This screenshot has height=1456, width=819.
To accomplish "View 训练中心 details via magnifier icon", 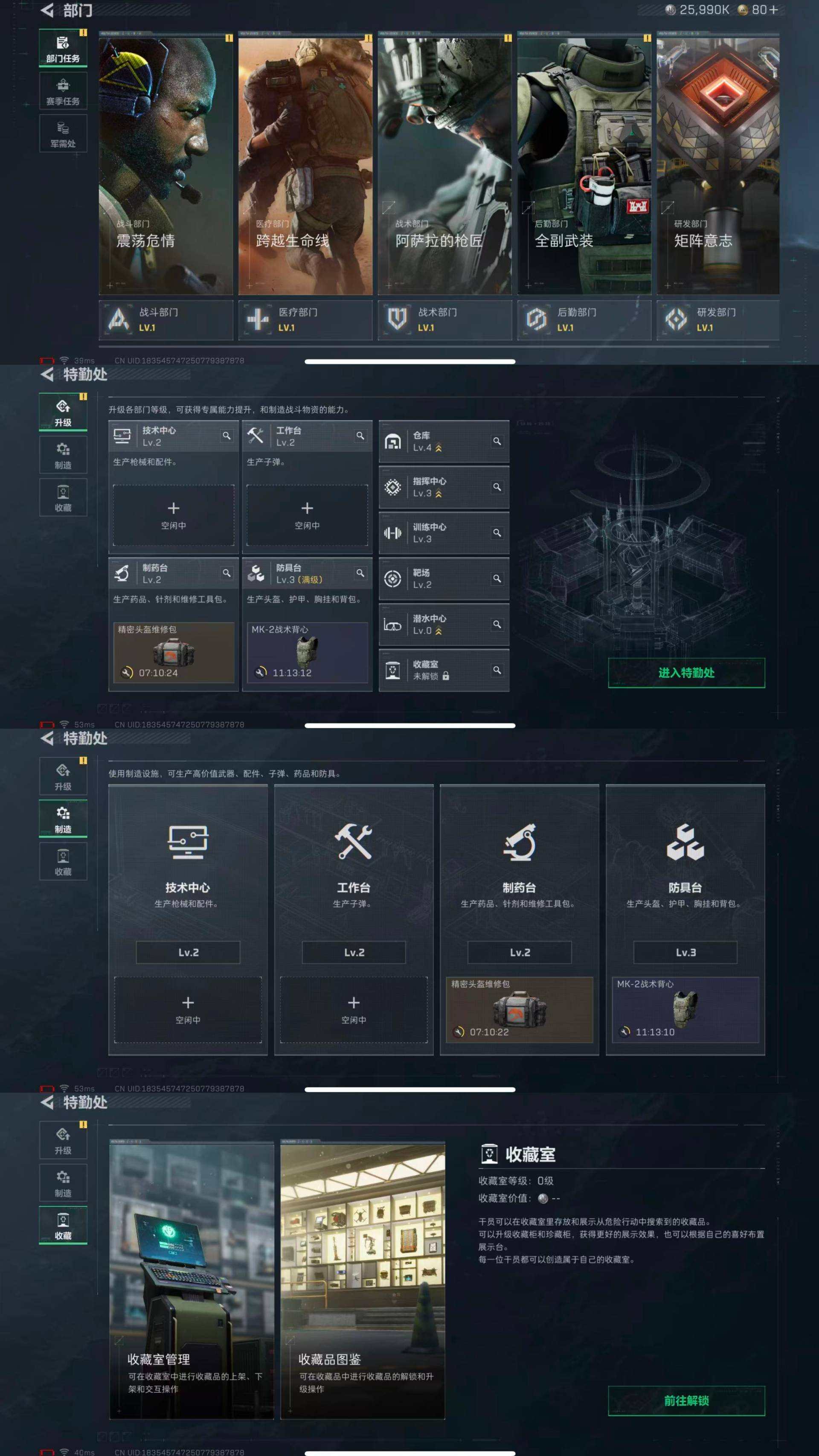I will click(x=497, y=532).
